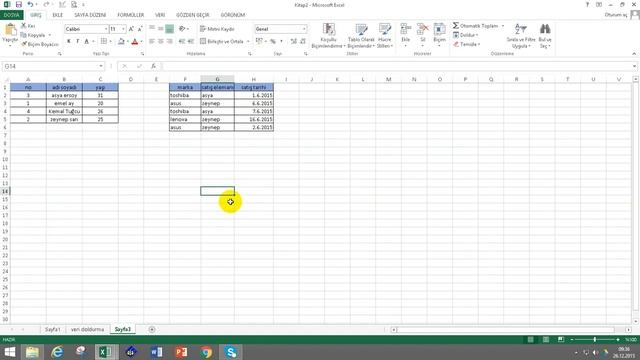Click the text orientation icon
The width and height of the screenshot is (640, 360).
(182, 29)
